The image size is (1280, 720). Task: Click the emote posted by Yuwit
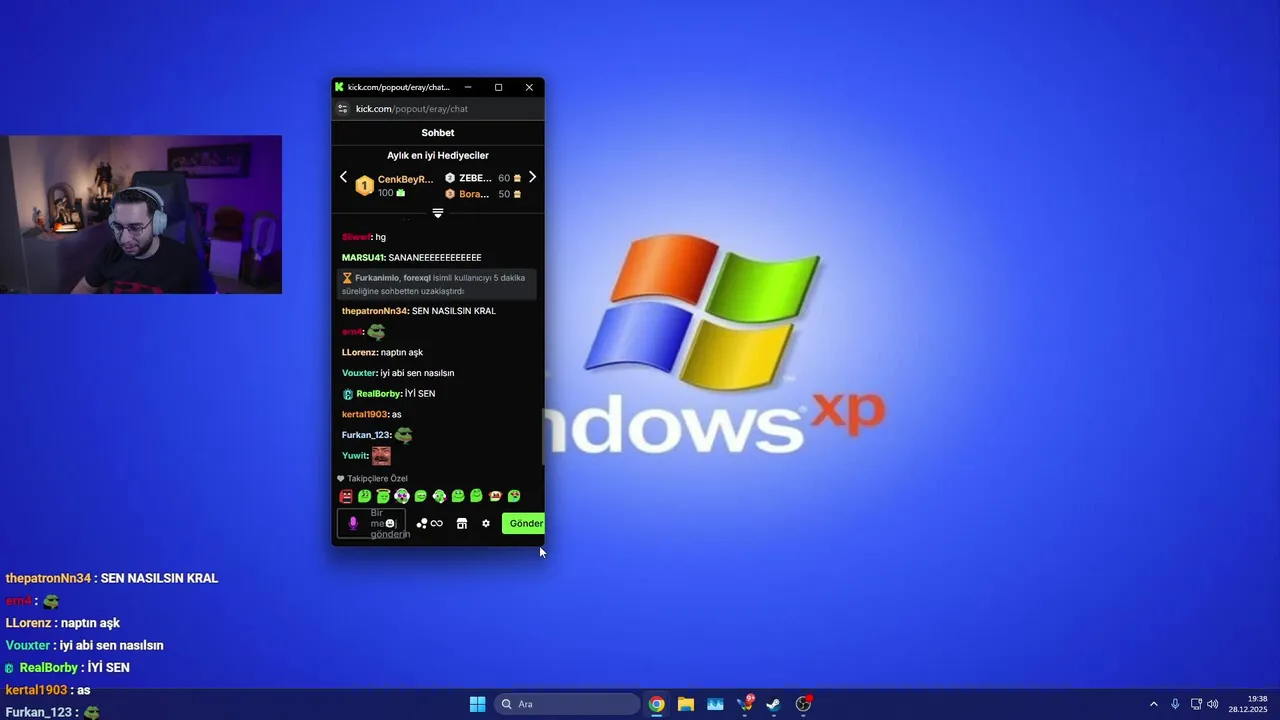tap(381, 456)
